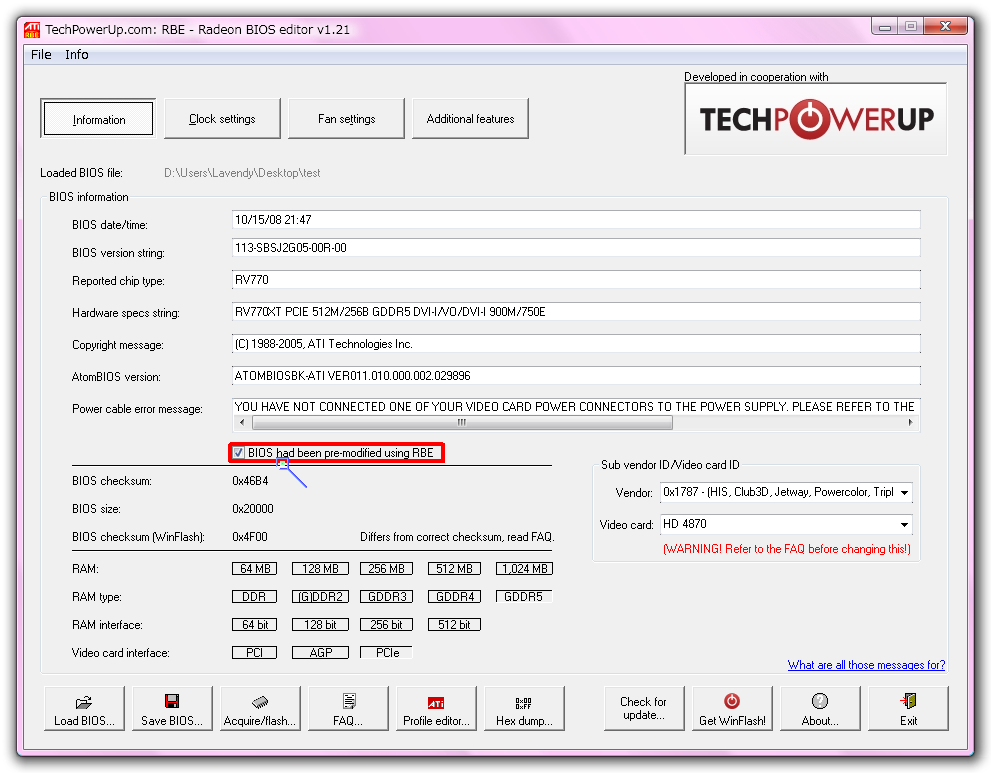Open 'What are all those messages for?' link
Image resolution: width=991 pixels, height=773 pixels.
tap(866, 665)
